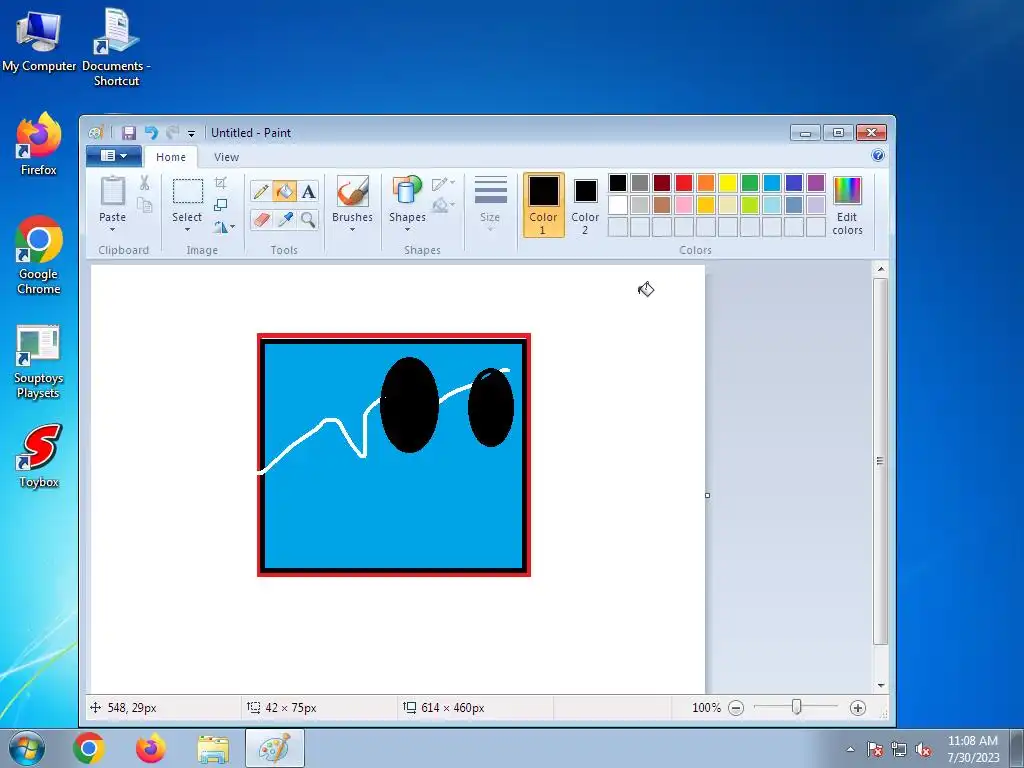This screenshot has width=1024, height=768.
Task: Click the zoom out minus button
Action: click(736, 708)
